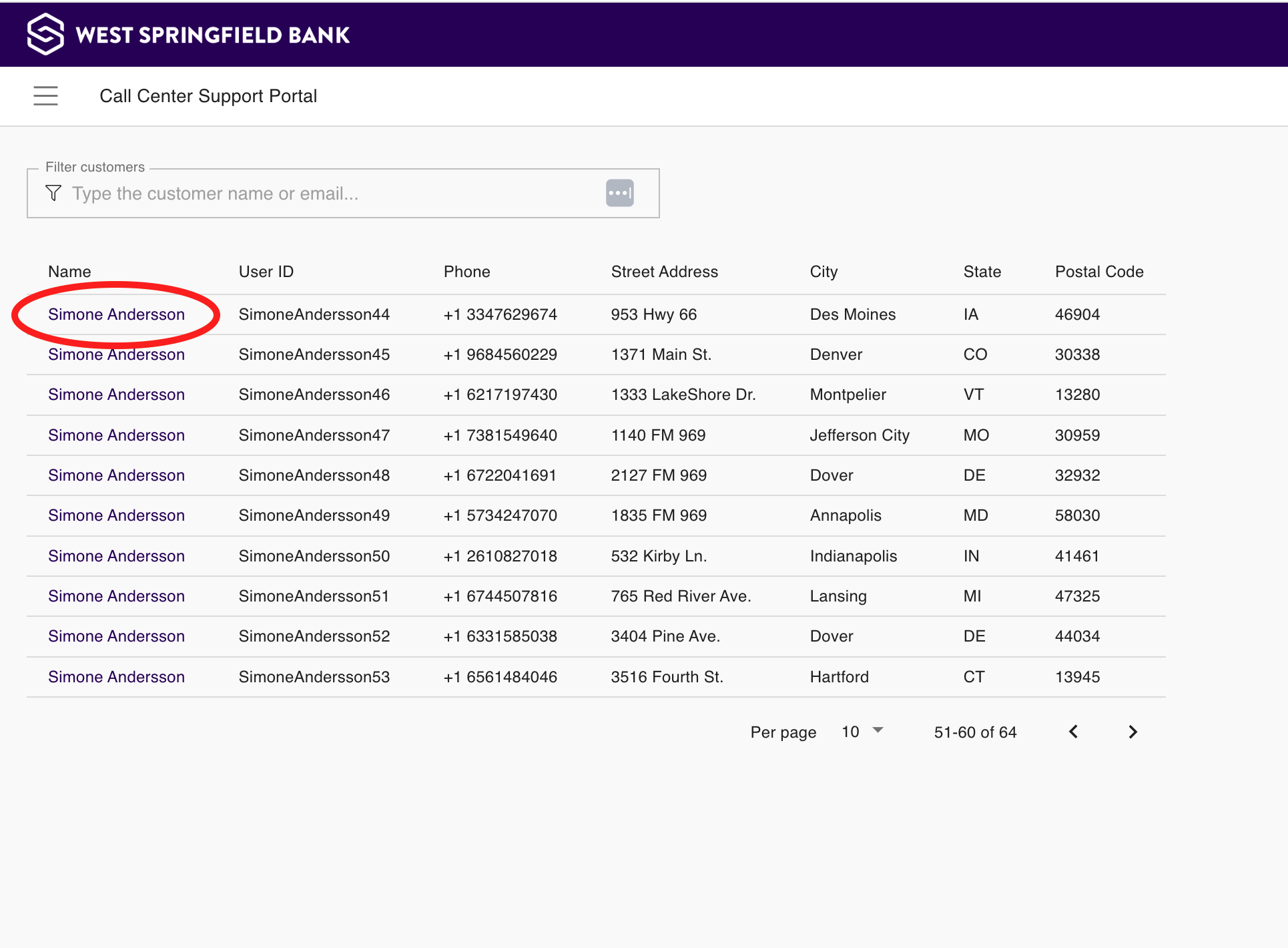The width and height of the screenshot is (1288, 948).
Task: Open the customer circled in red
Action: point(116,314)
